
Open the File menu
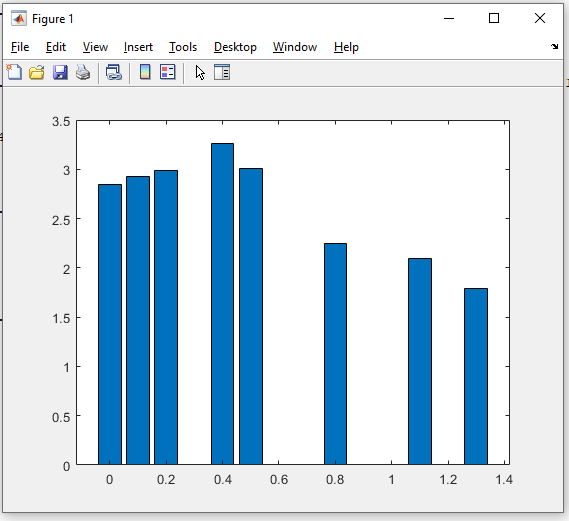click(20, 47)
